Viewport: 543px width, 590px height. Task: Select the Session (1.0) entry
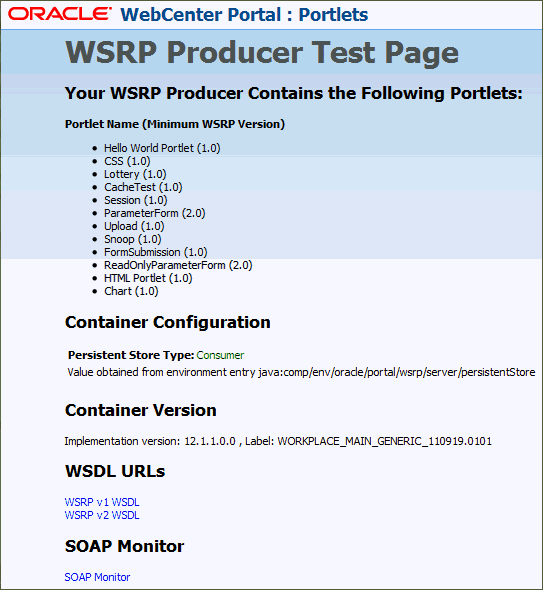pyautogui.click(x=135, y=200)
